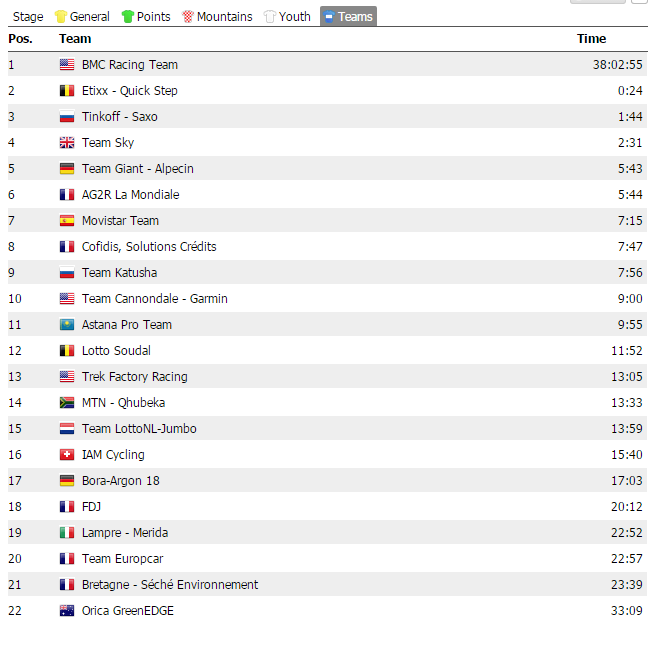Click the Swiss flag beside IAM Cycling
The image size is (652, 652).
(x=67, y=455)
